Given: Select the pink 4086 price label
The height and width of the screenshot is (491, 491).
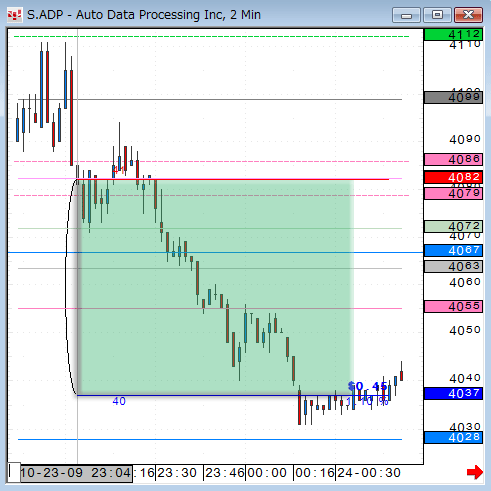Looking at the screenshot, I should click(453, 159).
